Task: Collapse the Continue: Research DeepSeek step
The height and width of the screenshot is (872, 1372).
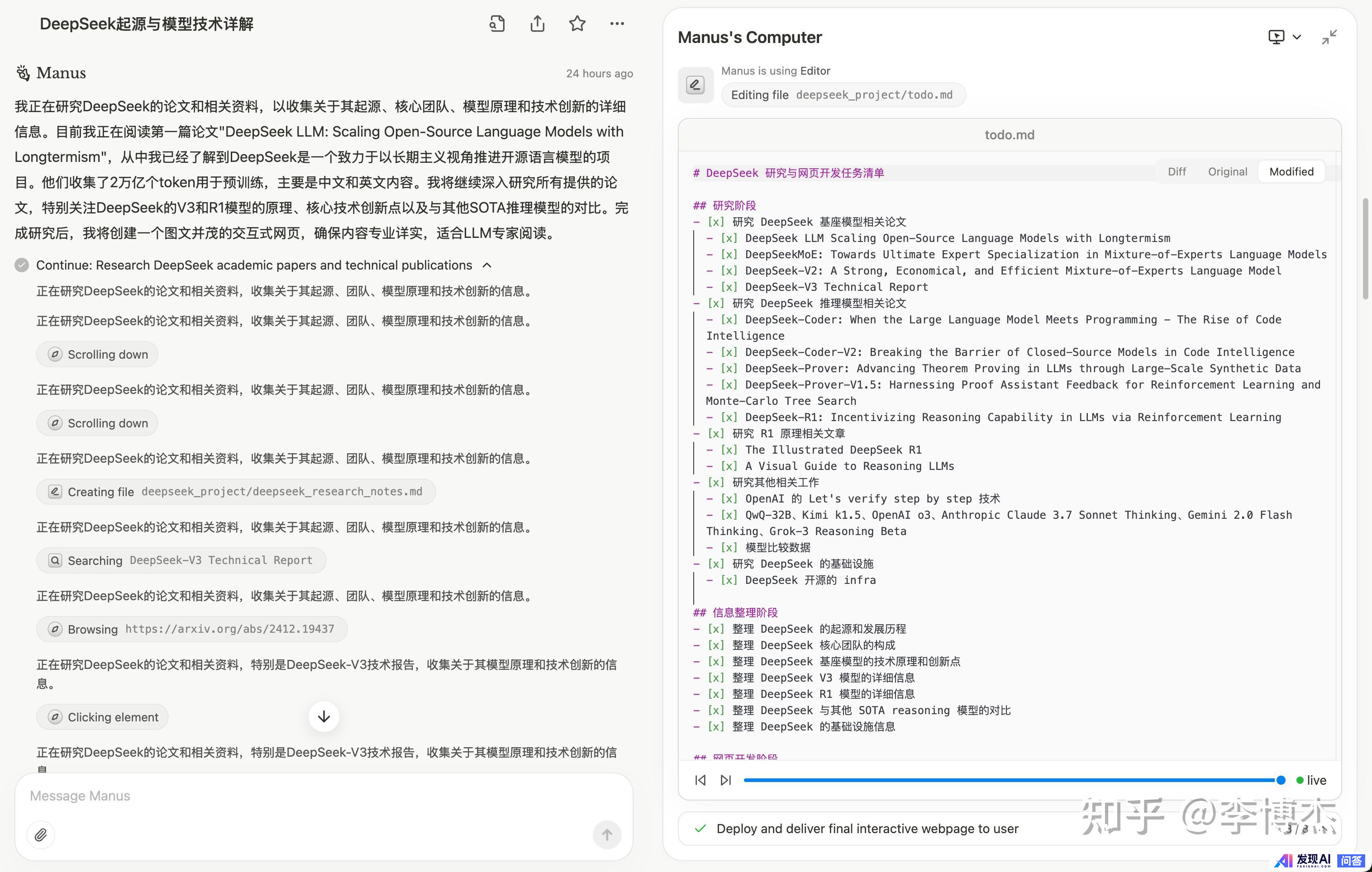Action: (487, 265)
